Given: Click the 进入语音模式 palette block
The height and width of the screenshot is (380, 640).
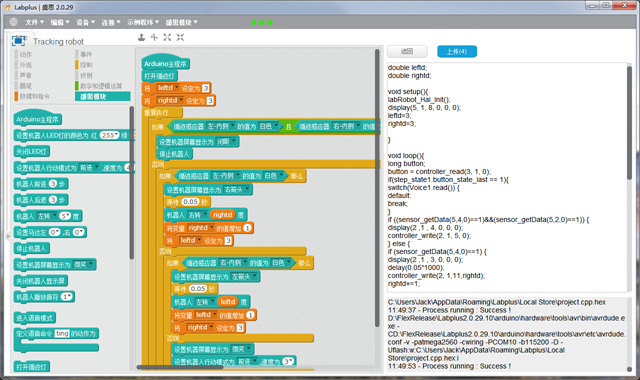Looking at the screenshot, I should click(x=35, y=318).
